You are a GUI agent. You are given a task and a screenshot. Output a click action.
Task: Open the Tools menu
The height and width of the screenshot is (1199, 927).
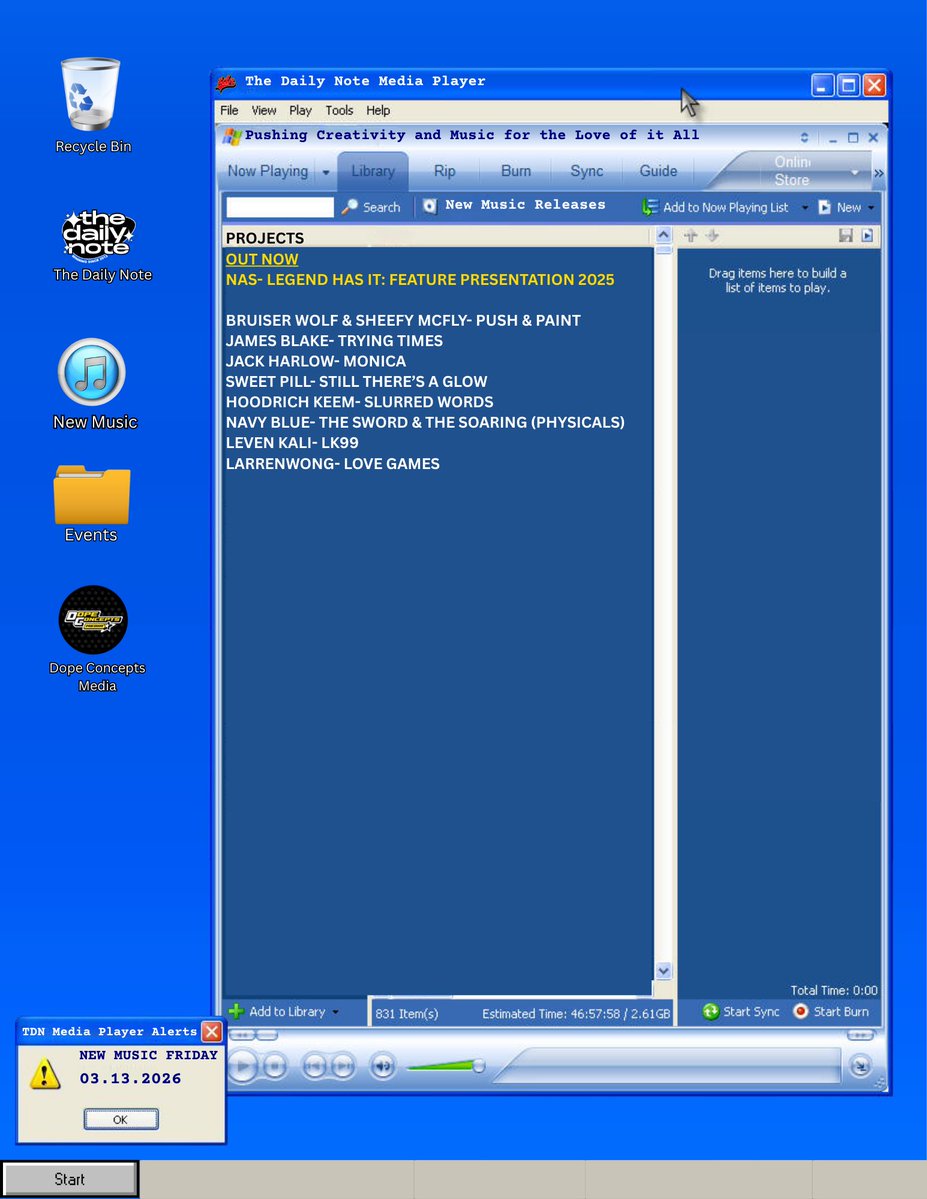point(340,110)
